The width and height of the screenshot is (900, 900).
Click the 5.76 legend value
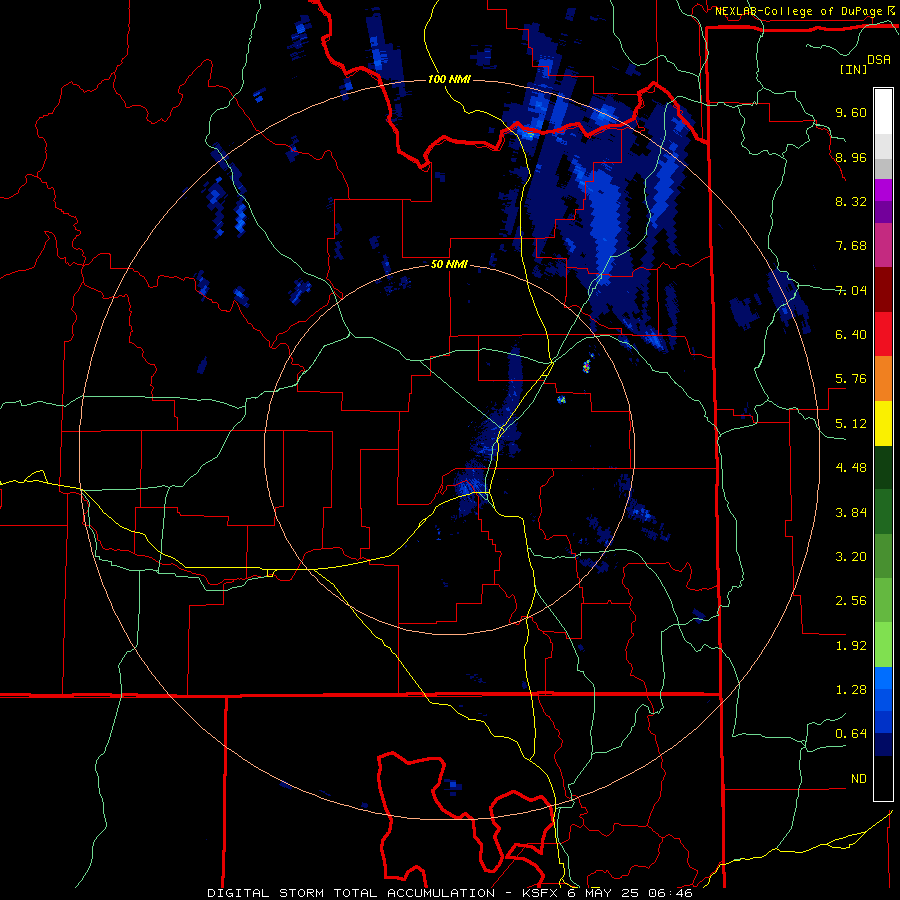(x=851, y=379)
